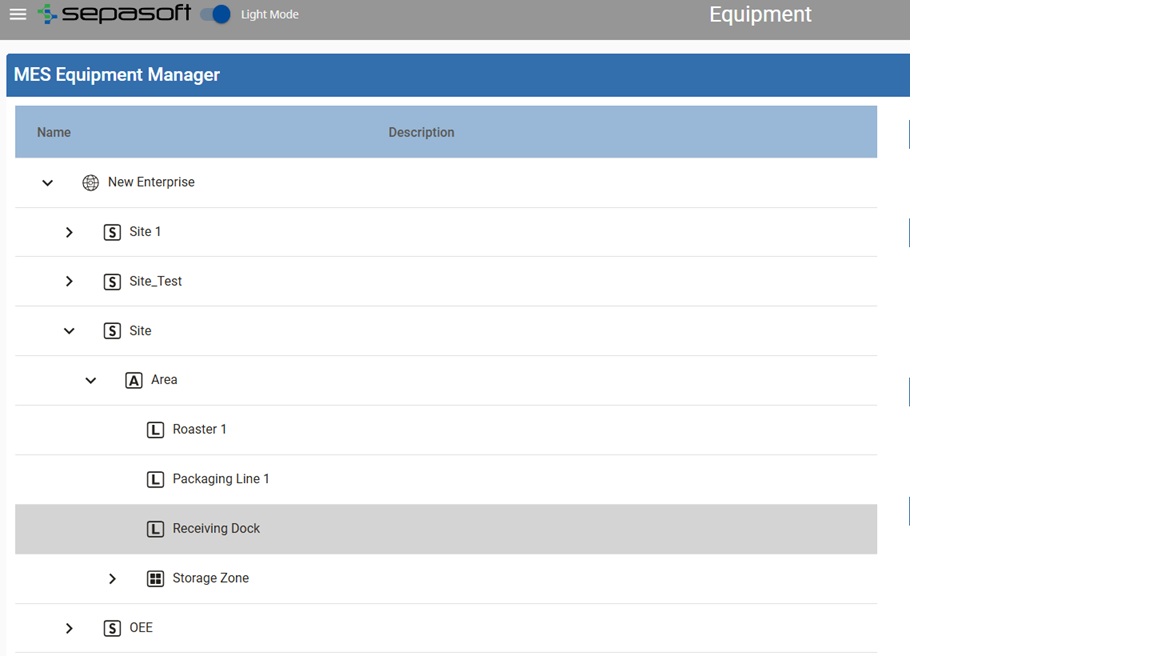Expand the Site_Test node

[69, 281]
